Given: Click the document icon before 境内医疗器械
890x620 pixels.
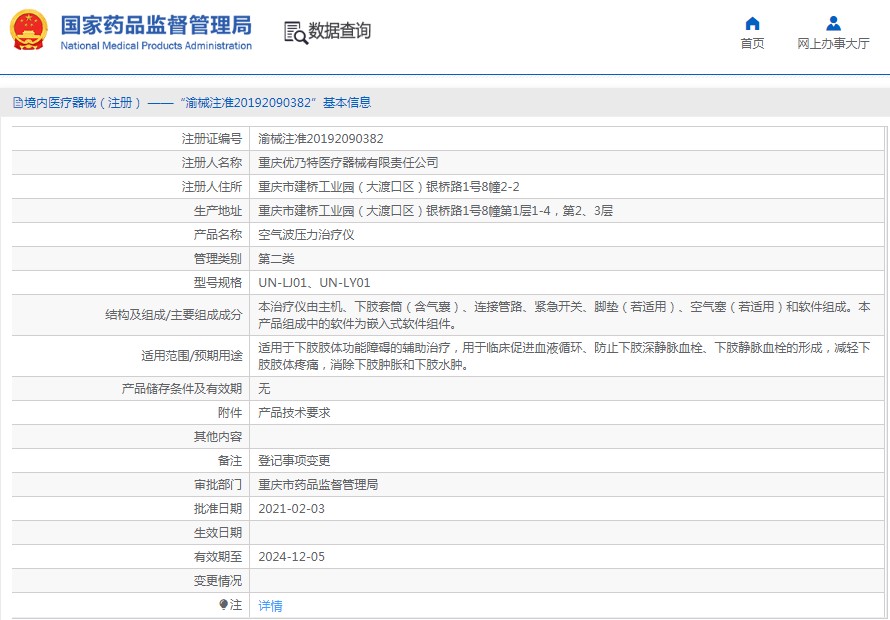Looking at the screenshot, I should [x=17, y=102].
